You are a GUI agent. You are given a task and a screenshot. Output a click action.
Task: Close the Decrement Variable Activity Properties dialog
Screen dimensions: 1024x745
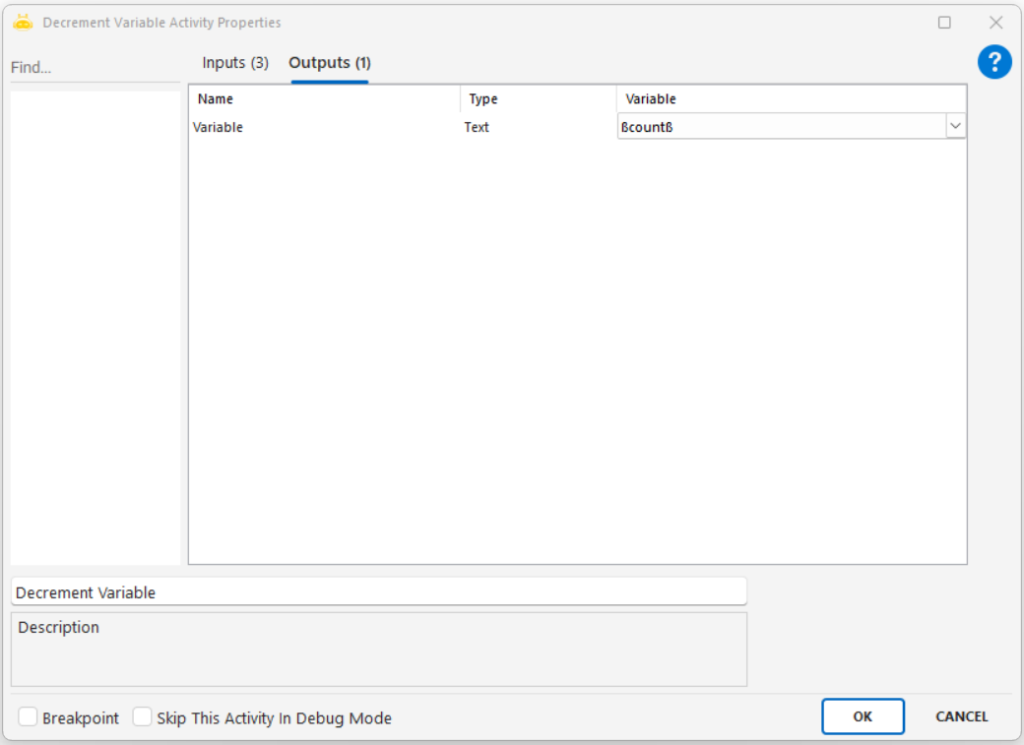[x=996, y=22]
